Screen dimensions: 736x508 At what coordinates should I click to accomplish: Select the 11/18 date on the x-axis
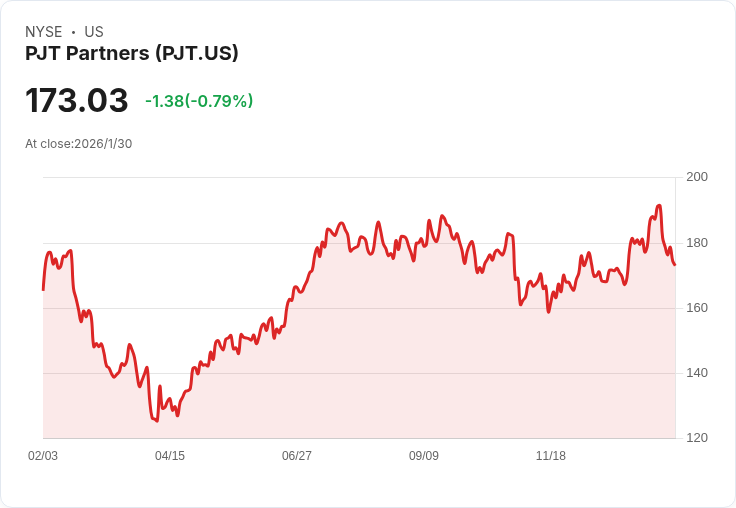tap(551, 456)
